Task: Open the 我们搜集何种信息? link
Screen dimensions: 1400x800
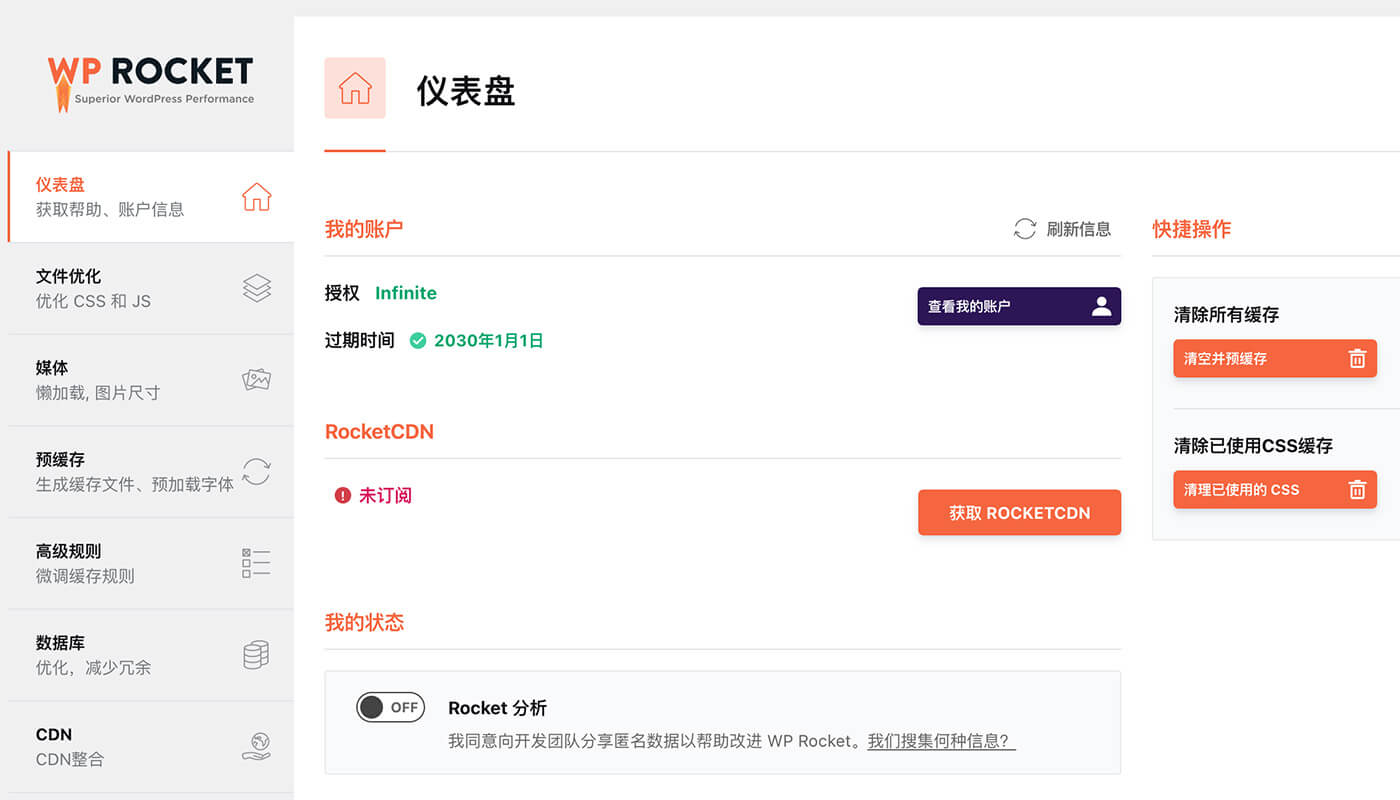Action: [x=941, y=741]
